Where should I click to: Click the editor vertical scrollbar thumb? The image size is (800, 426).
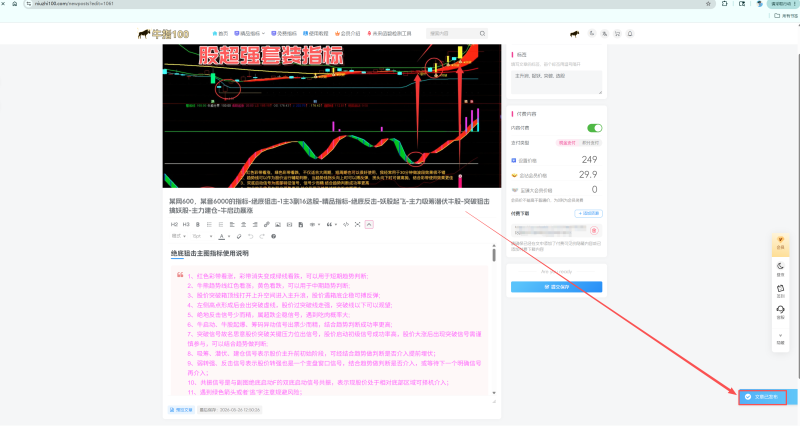point(494,254)
